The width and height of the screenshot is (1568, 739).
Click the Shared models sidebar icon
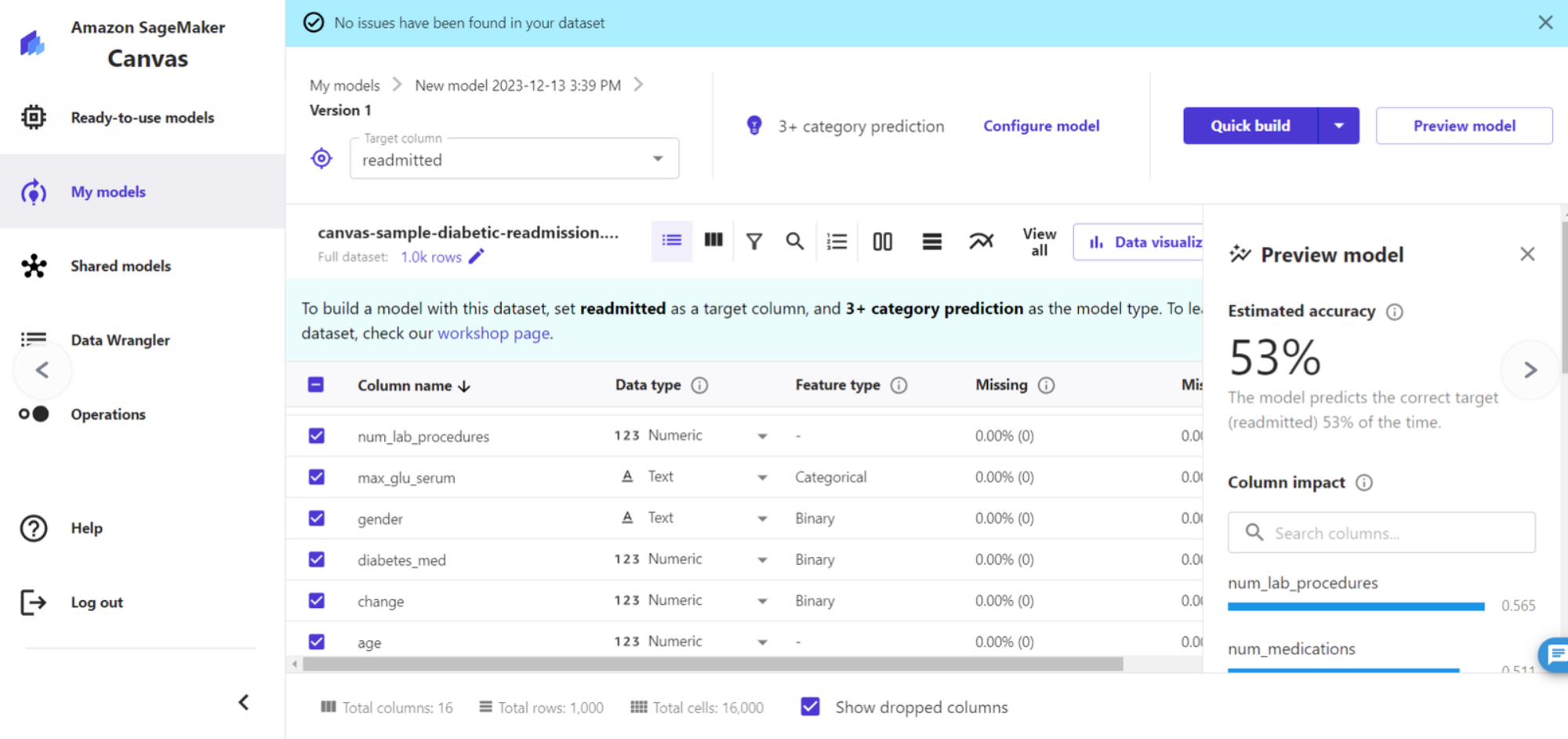coord(34,266)
